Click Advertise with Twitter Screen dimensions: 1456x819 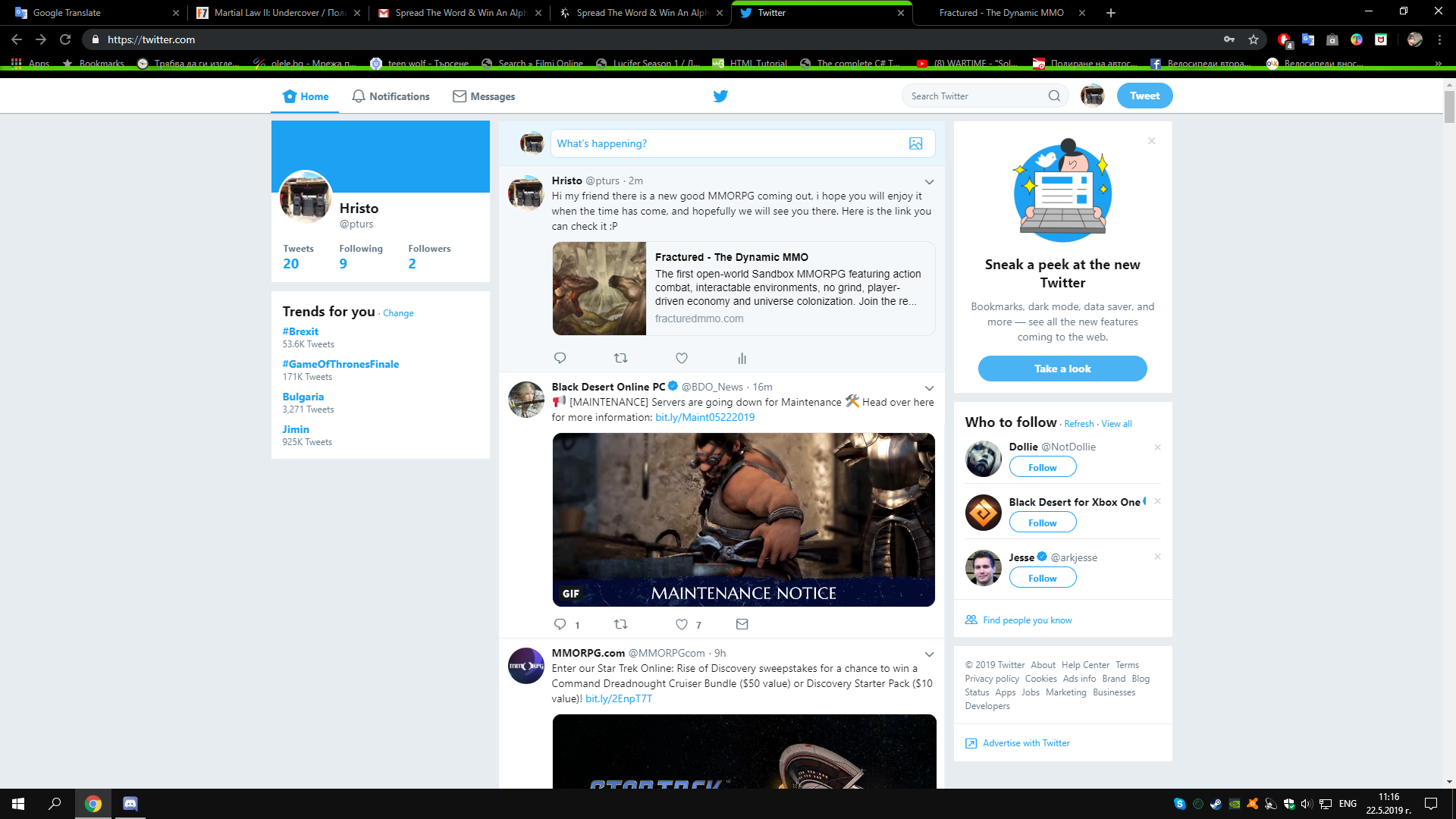pos(1026,743)
